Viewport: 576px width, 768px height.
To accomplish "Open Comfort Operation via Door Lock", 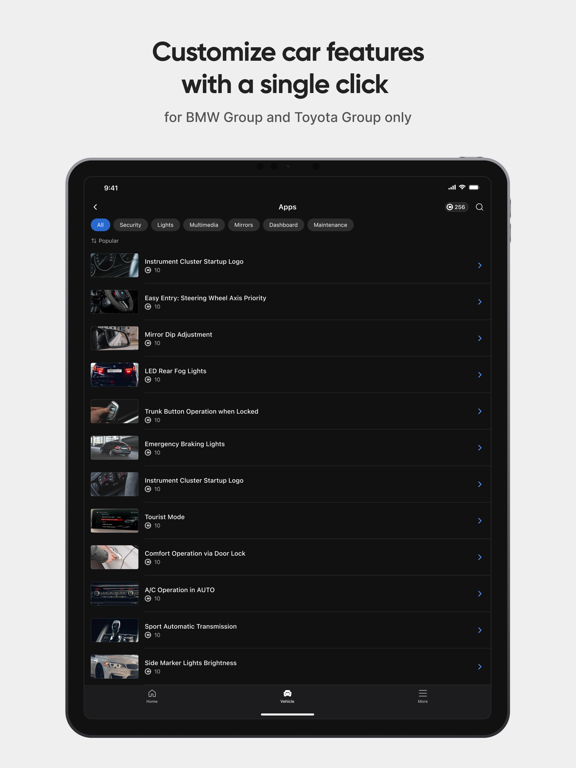I will (289, 557).
